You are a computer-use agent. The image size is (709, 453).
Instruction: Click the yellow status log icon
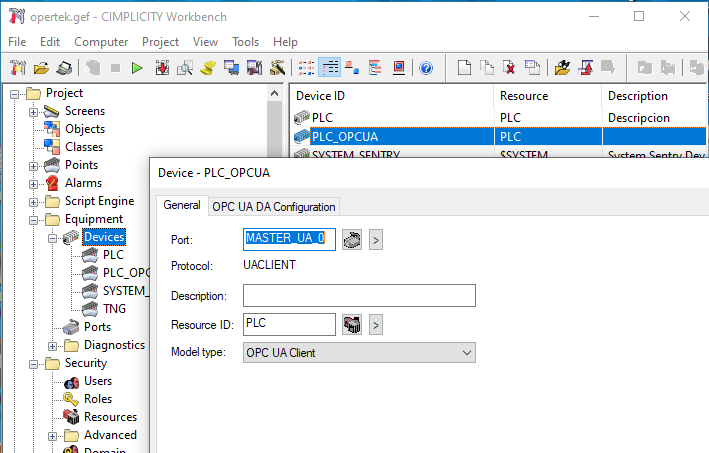point(208,68)
